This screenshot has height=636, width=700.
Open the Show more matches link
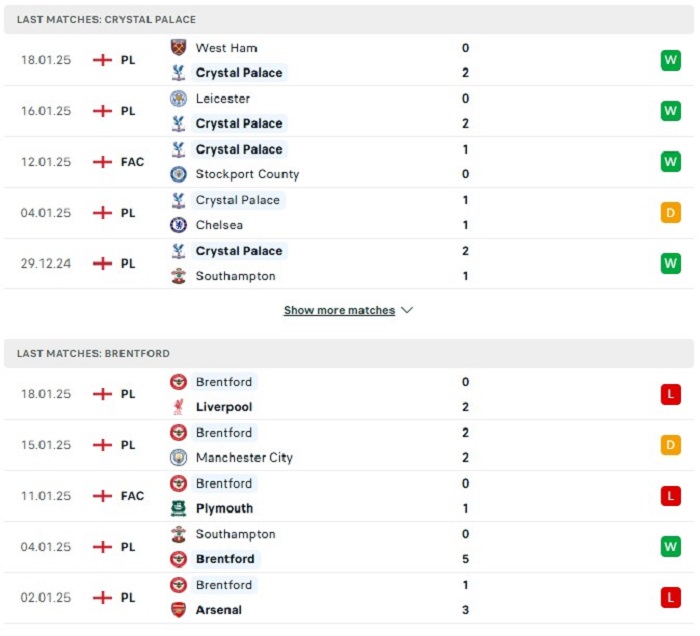[339, 310]
